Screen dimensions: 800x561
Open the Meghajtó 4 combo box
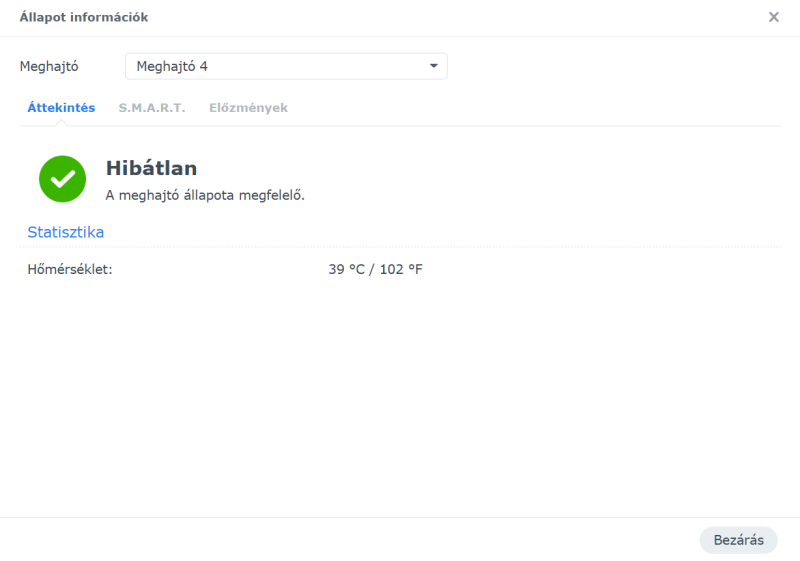pyautogui.click(x=286, y=66)
